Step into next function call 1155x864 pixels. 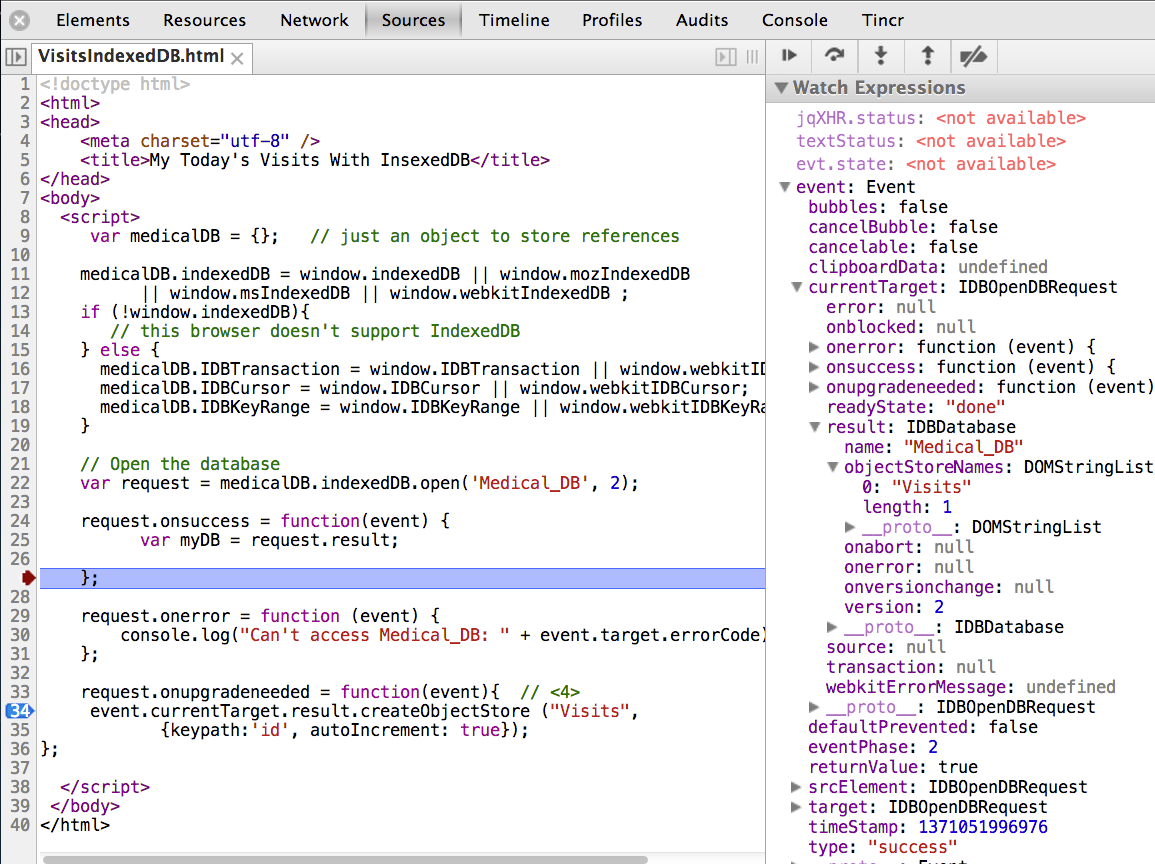click(x=880, y=56)
